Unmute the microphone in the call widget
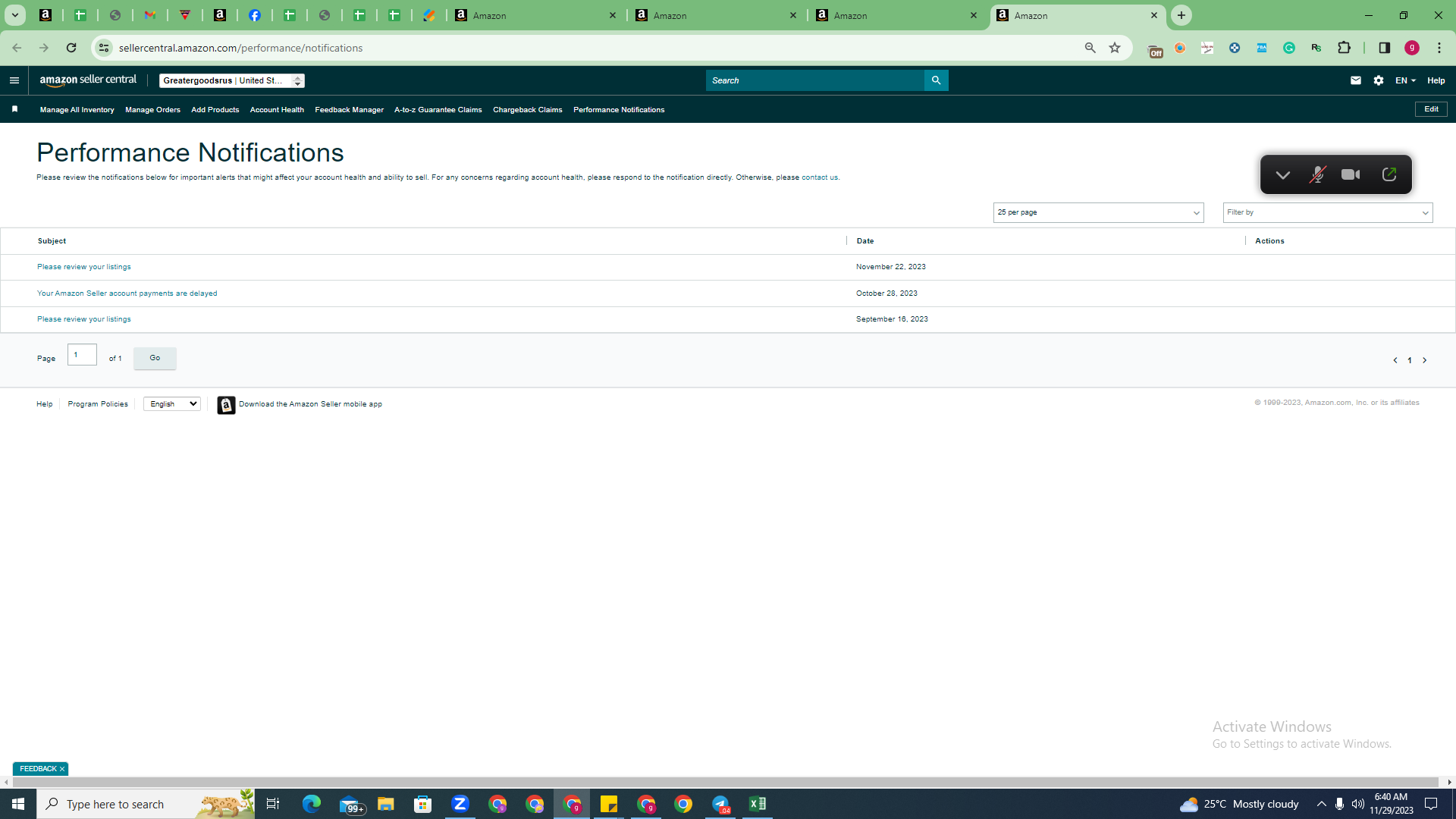Viewport: 1456px width, 819px height. [1317, 175]
